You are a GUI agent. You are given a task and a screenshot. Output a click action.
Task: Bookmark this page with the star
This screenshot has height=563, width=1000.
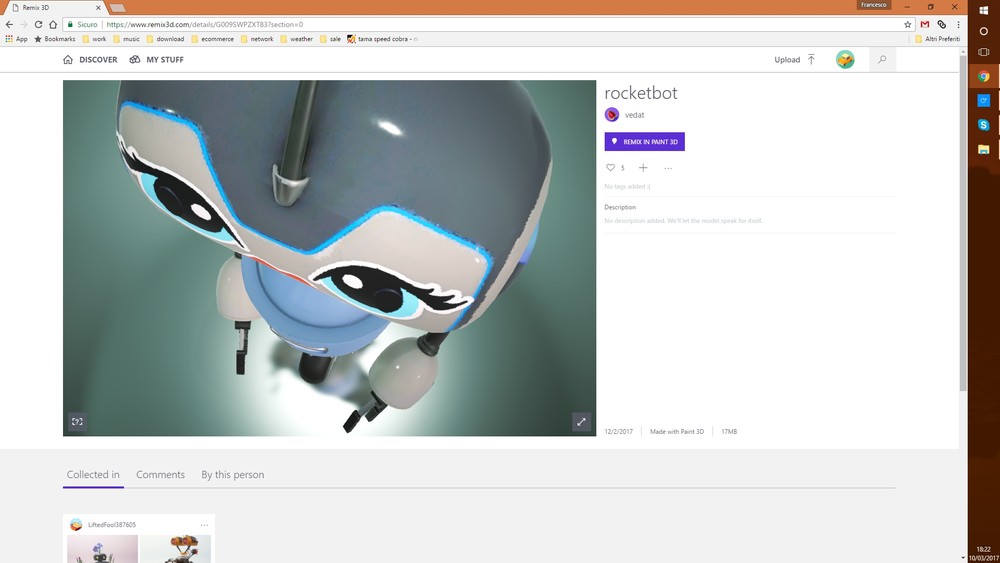(x=908, y=24)
